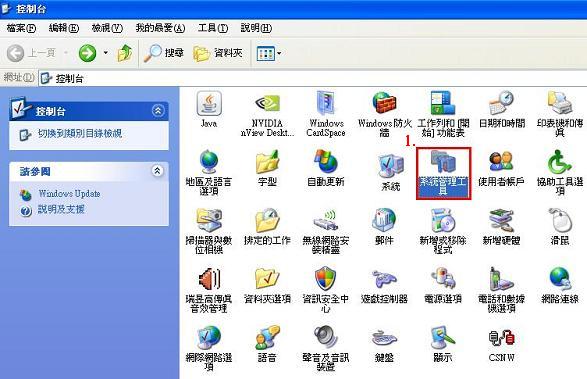Collapse the 請參閱 sidebar panel

coord(158,171)
